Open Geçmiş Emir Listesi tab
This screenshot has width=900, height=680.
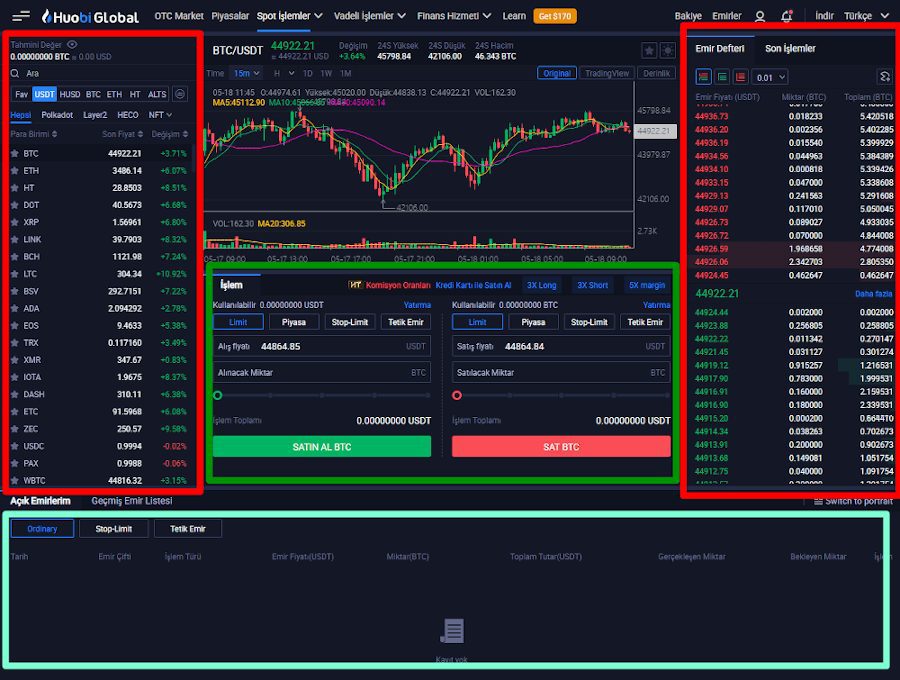coord(131,501)
